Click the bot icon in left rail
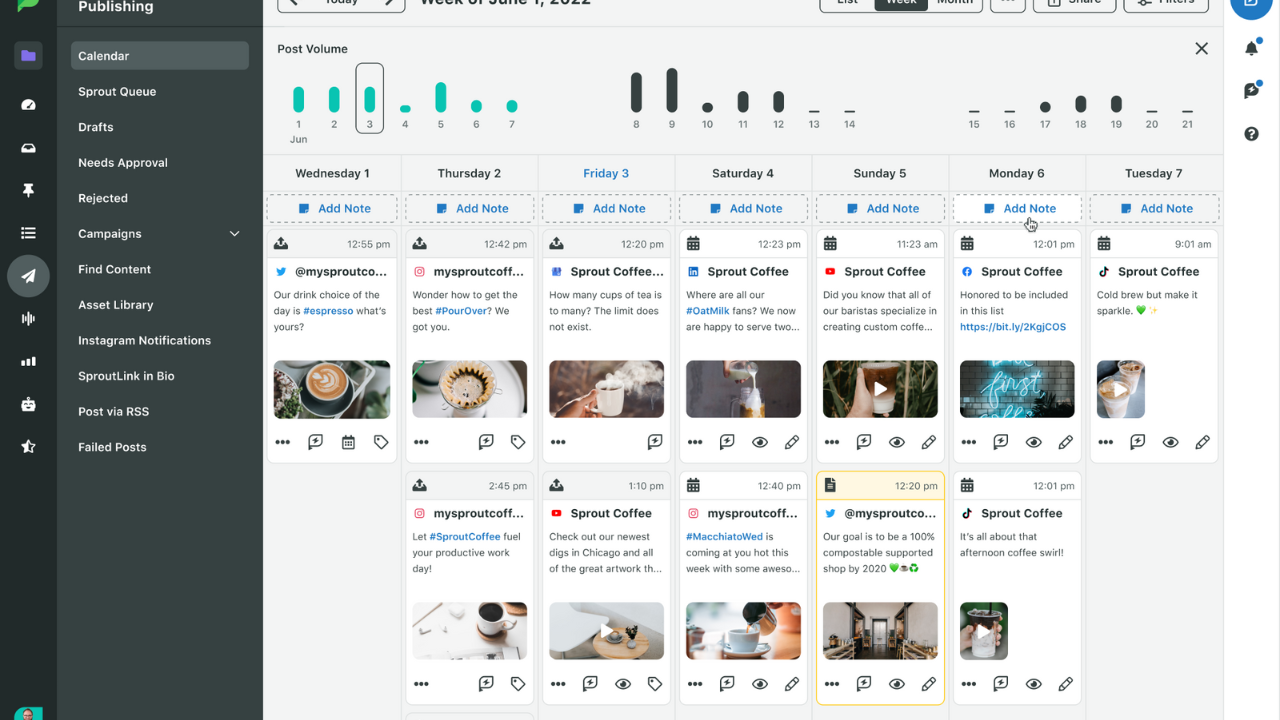 pos(28,404)
